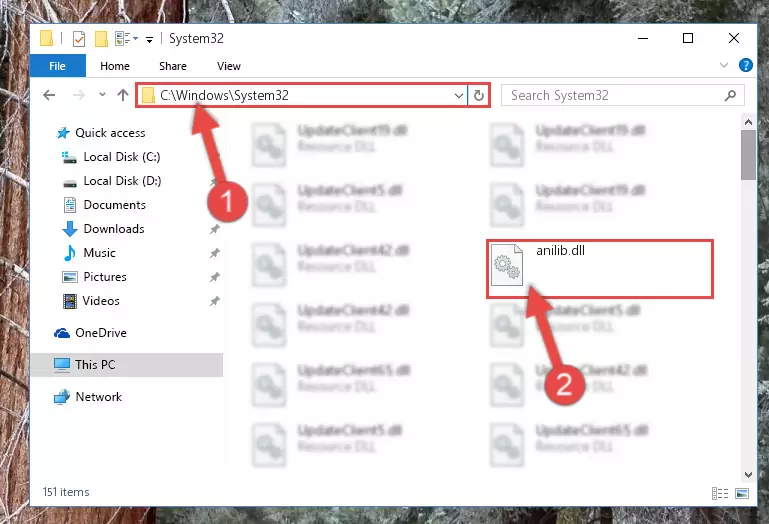Minimize the System32 window

click(x=642, y=38)
